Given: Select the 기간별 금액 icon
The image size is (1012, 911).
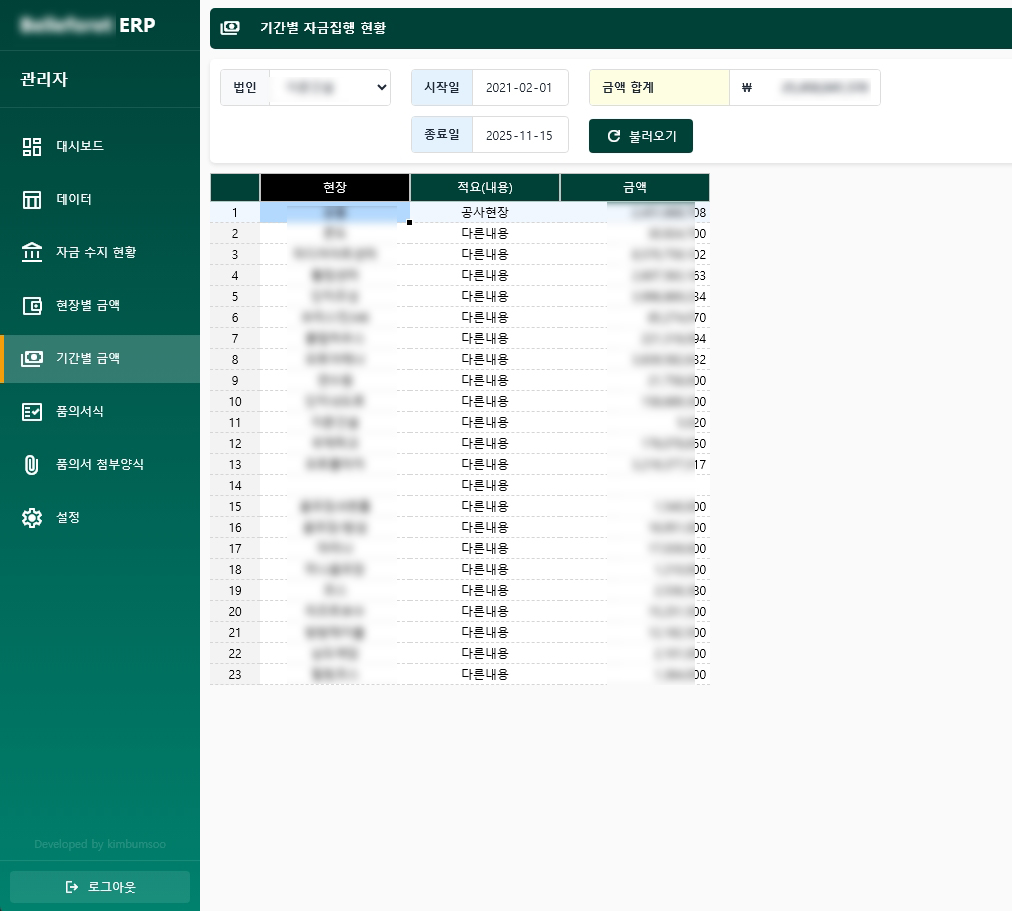Looking at the screenshot, I should click(32, 358).
